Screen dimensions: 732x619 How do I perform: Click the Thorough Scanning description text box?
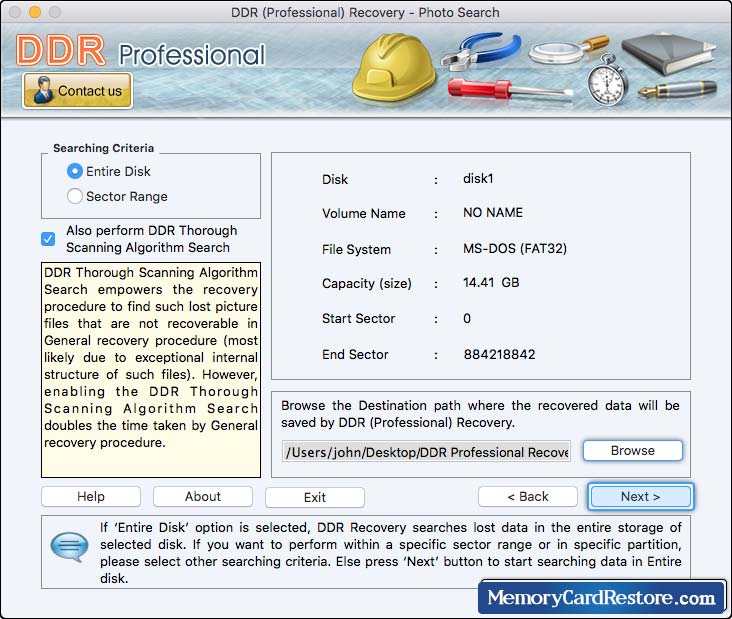151,370
